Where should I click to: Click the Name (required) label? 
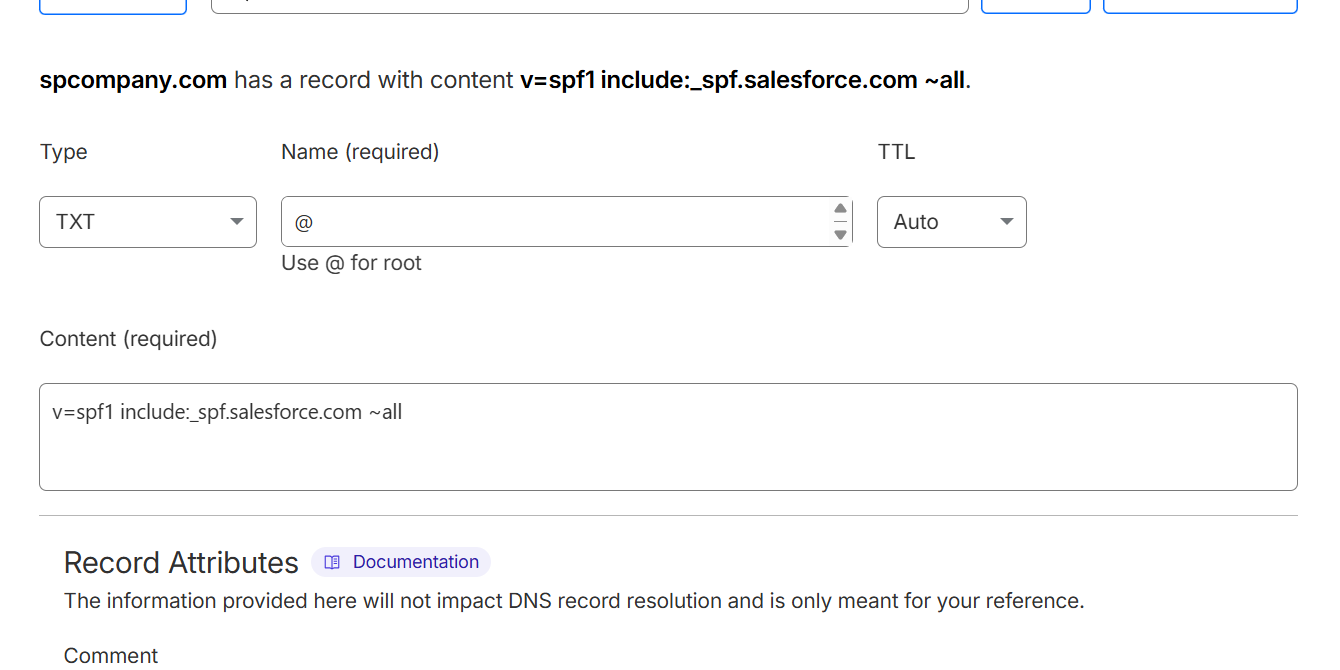(x=360, y=152)
